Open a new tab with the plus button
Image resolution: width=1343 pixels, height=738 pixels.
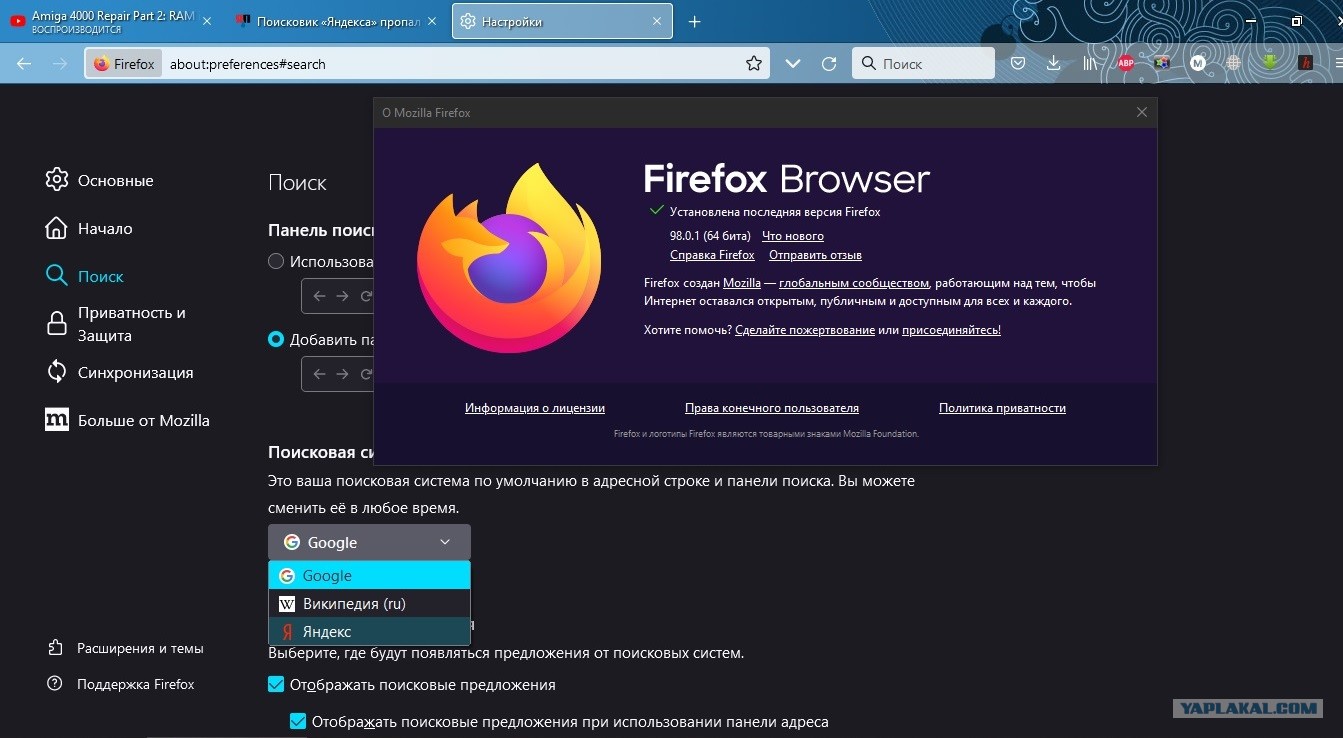point(695,21)
